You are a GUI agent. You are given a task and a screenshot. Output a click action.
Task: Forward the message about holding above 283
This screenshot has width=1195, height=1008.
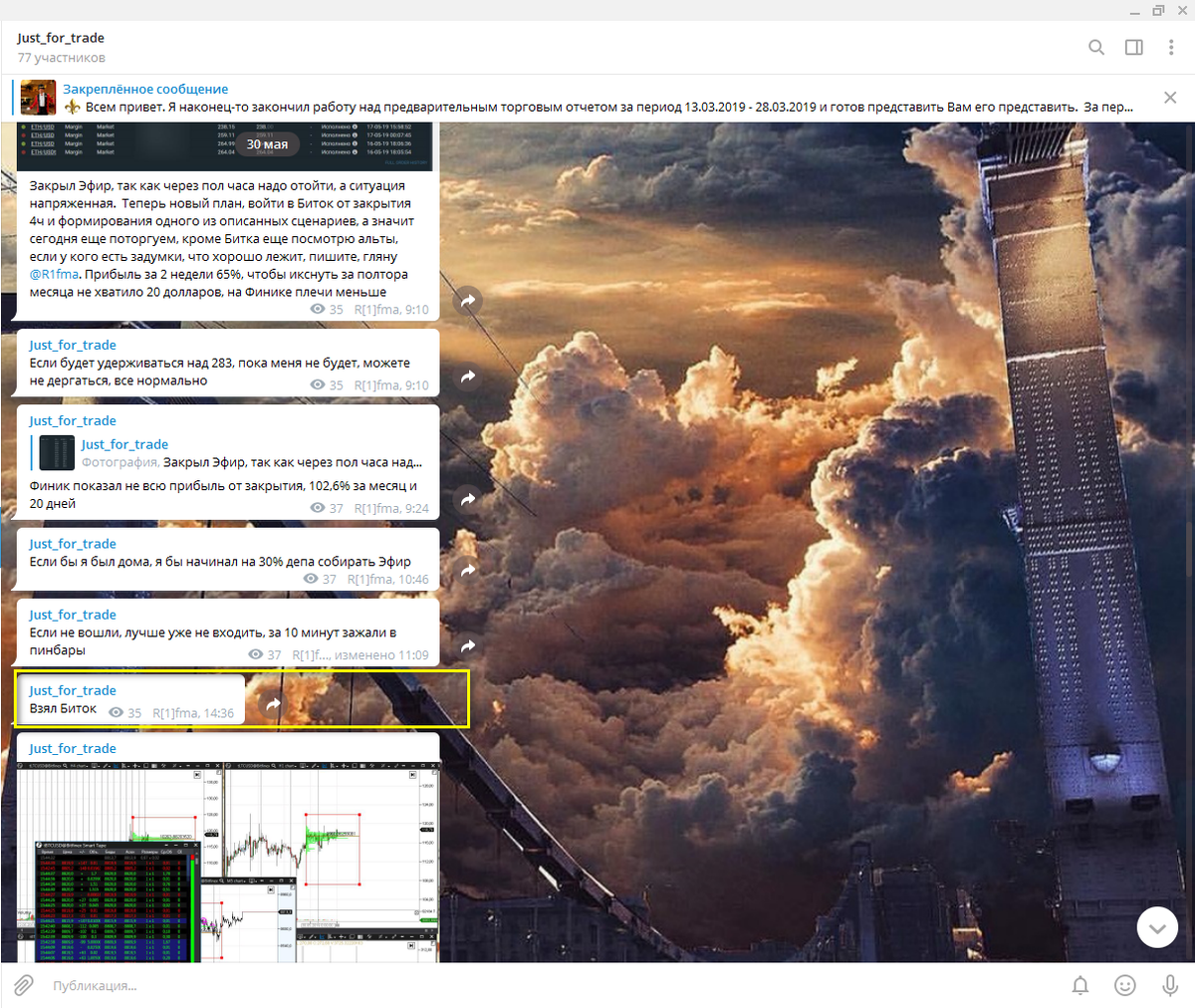click(x=469, y=377)
